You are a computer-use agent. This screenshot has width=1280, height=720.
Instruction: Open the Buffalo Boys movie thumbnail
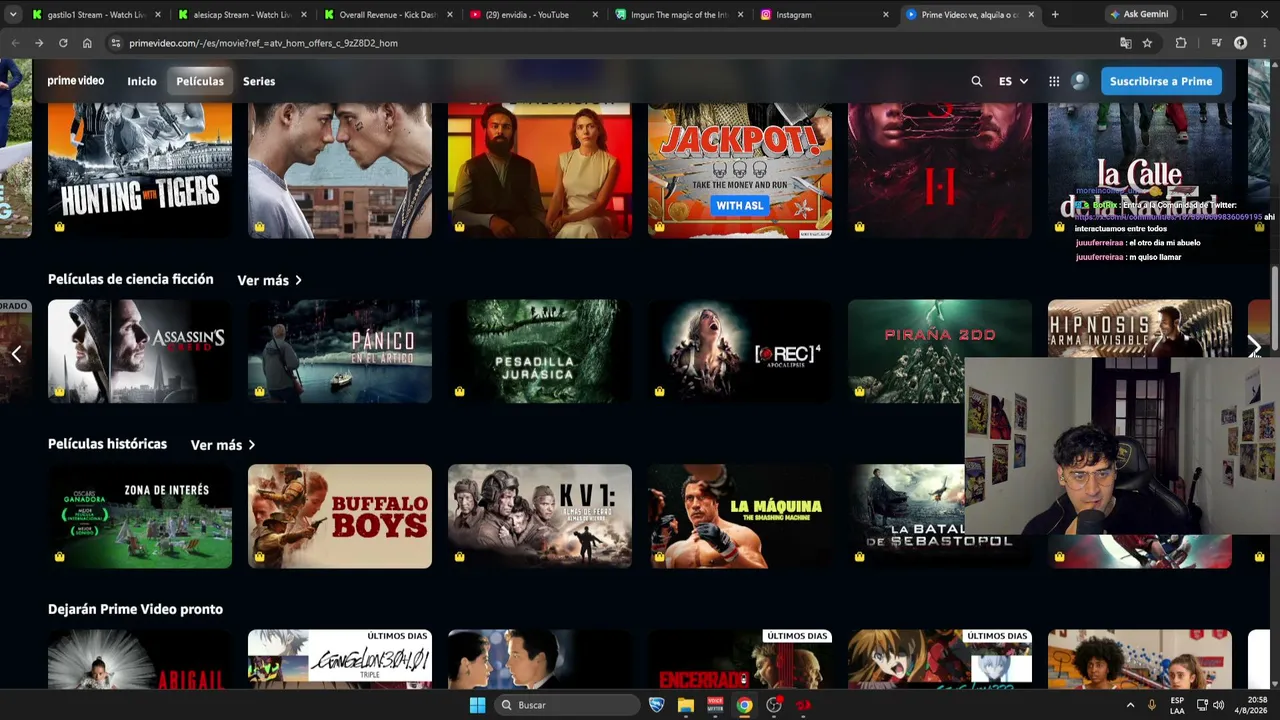coord(340,516)
